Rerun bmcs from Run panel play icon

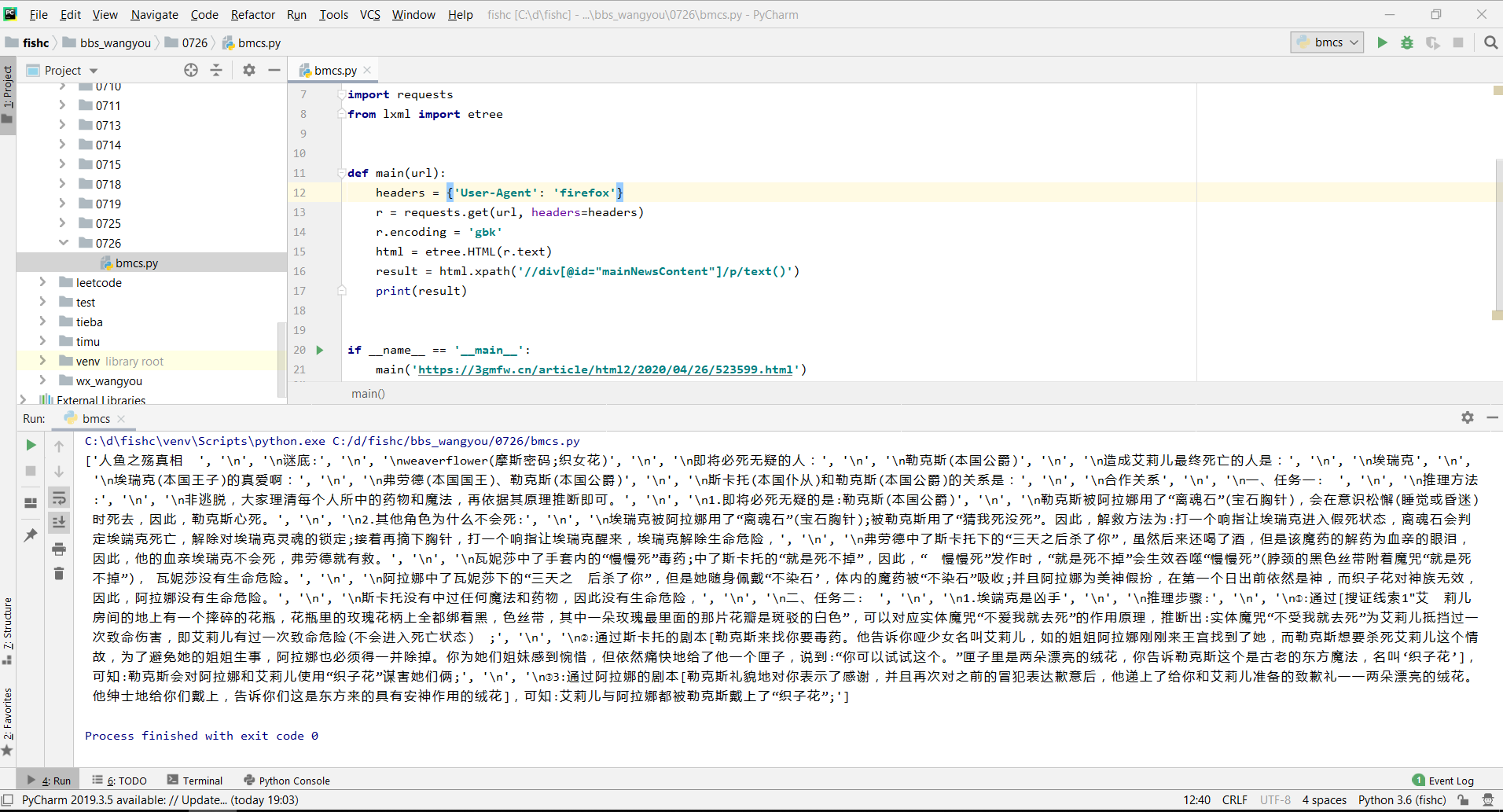tap(31, 445)
